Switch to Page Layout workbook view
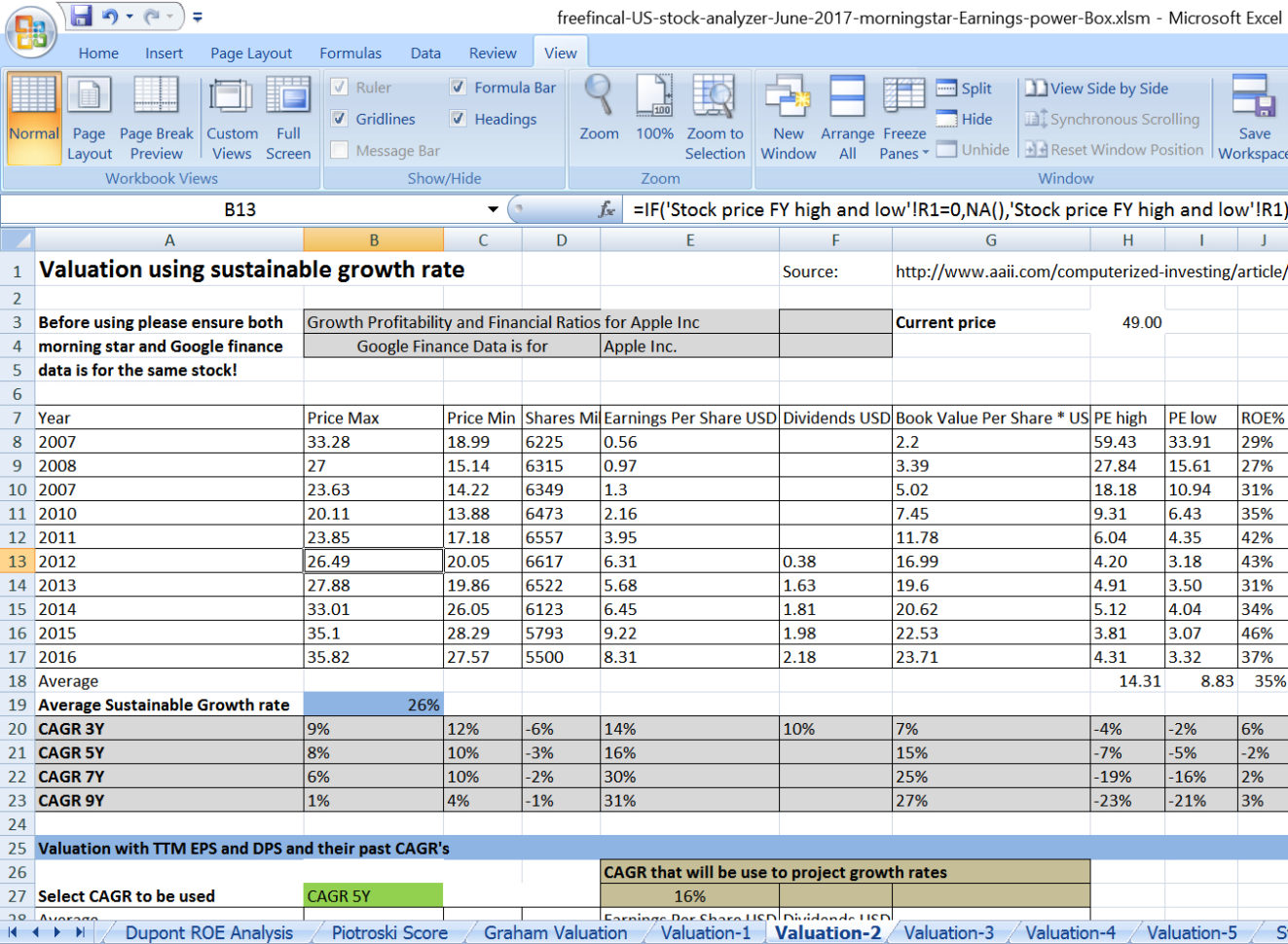The width and height of the screenshot is (1288, 944). coord(90,117)
